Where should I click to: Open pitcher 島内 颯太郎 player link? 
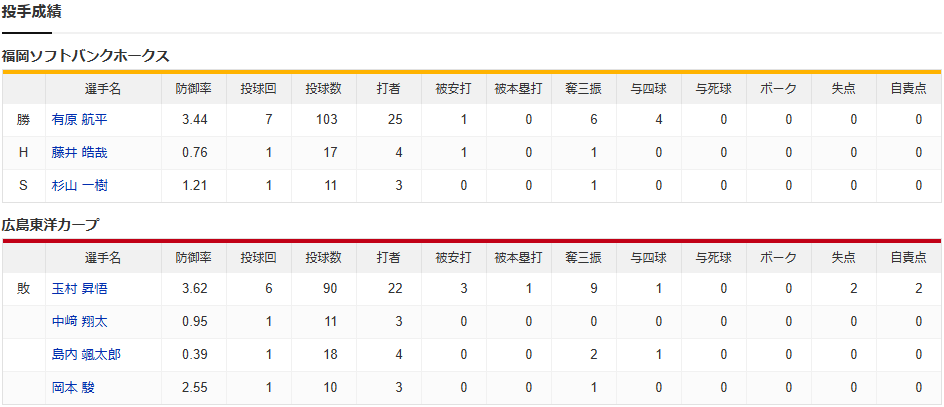pos(86,355)
